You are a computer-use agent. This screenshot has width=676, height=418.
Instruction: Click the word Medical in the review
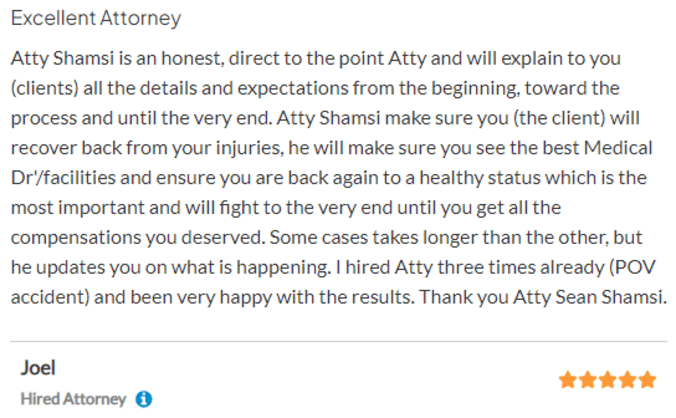coord(618,148)
